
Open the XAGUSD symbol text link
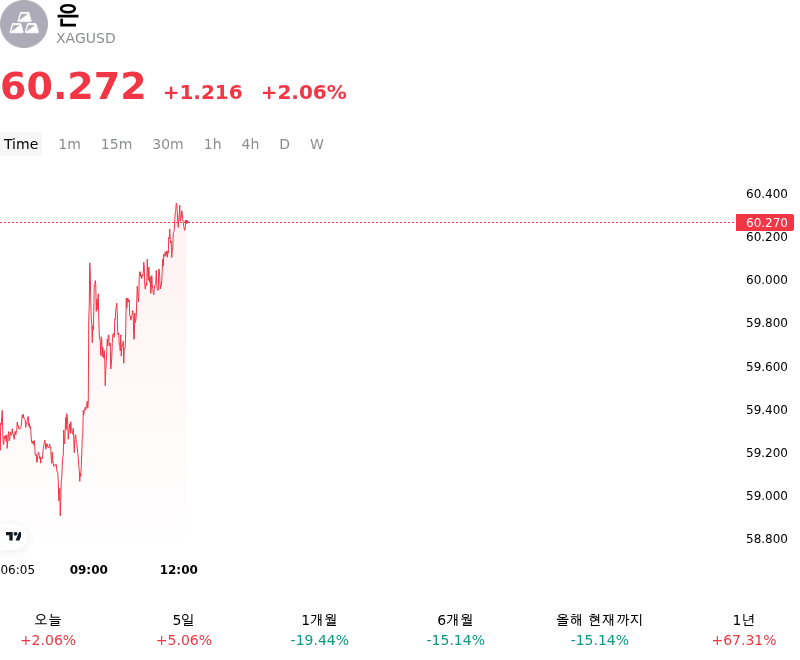[86, 38]
